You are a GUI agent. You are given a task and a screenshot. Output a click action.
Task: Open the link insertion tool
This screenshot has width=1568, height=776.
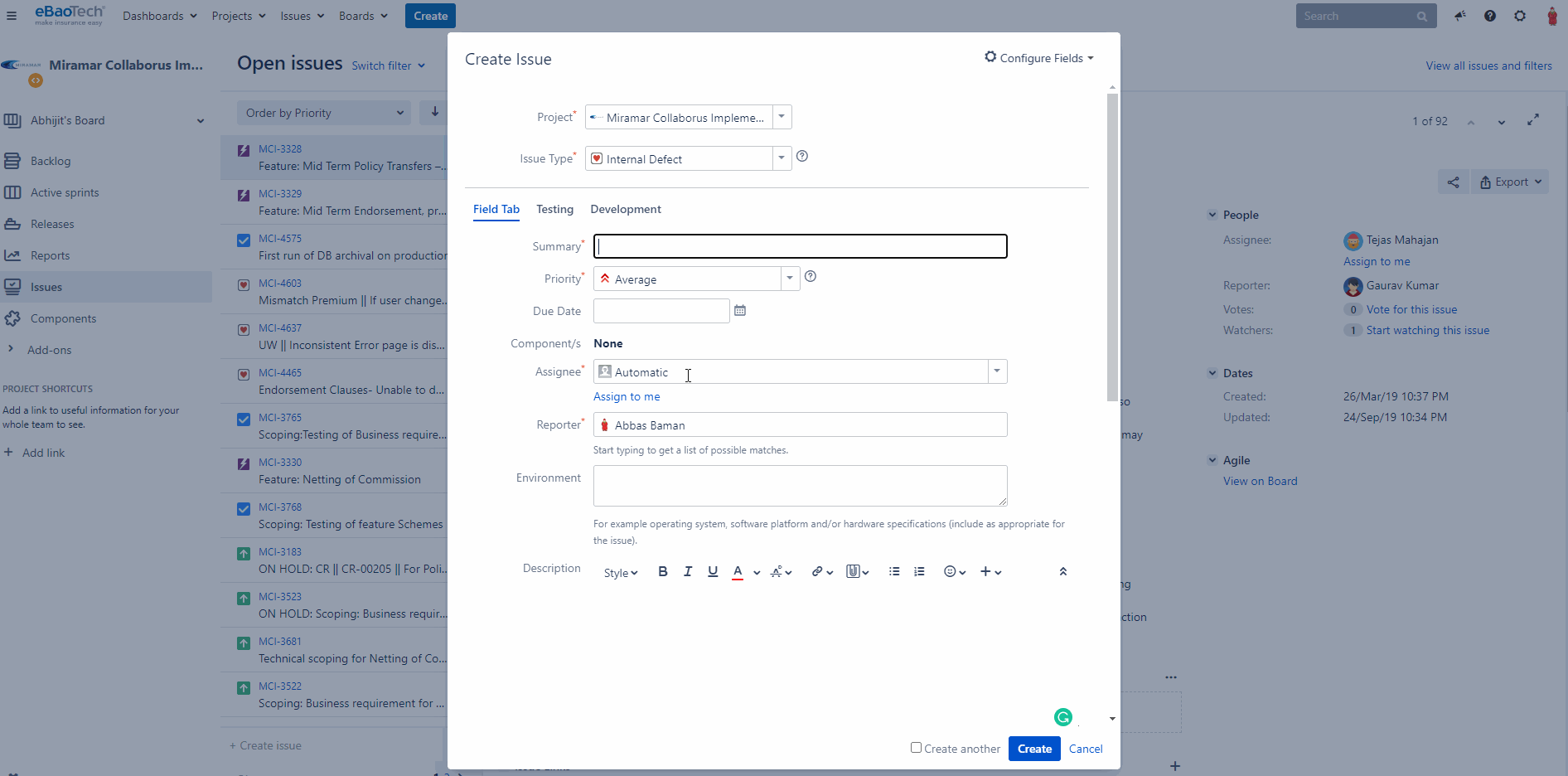[x=821, y=571]
